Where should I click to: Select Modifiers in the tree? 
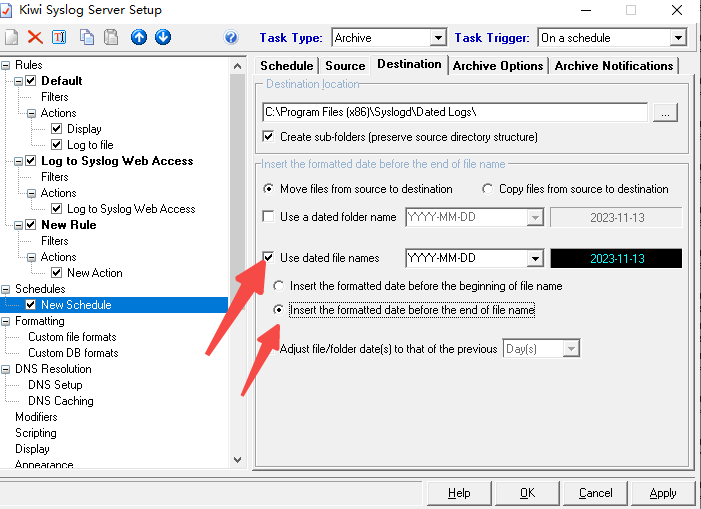click(36, 417)
